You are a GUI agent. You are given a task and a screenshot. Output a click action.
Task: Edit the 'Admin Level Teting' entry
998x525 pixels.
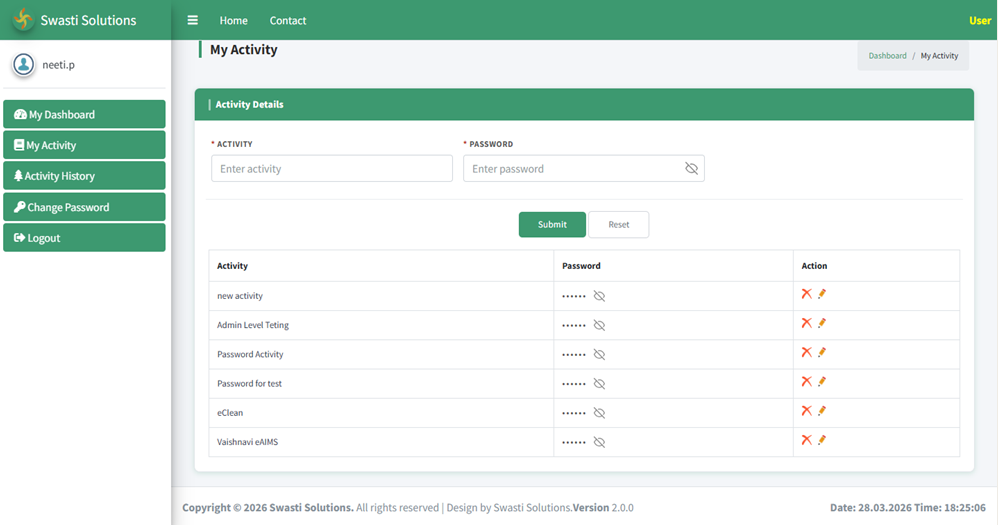822,323
